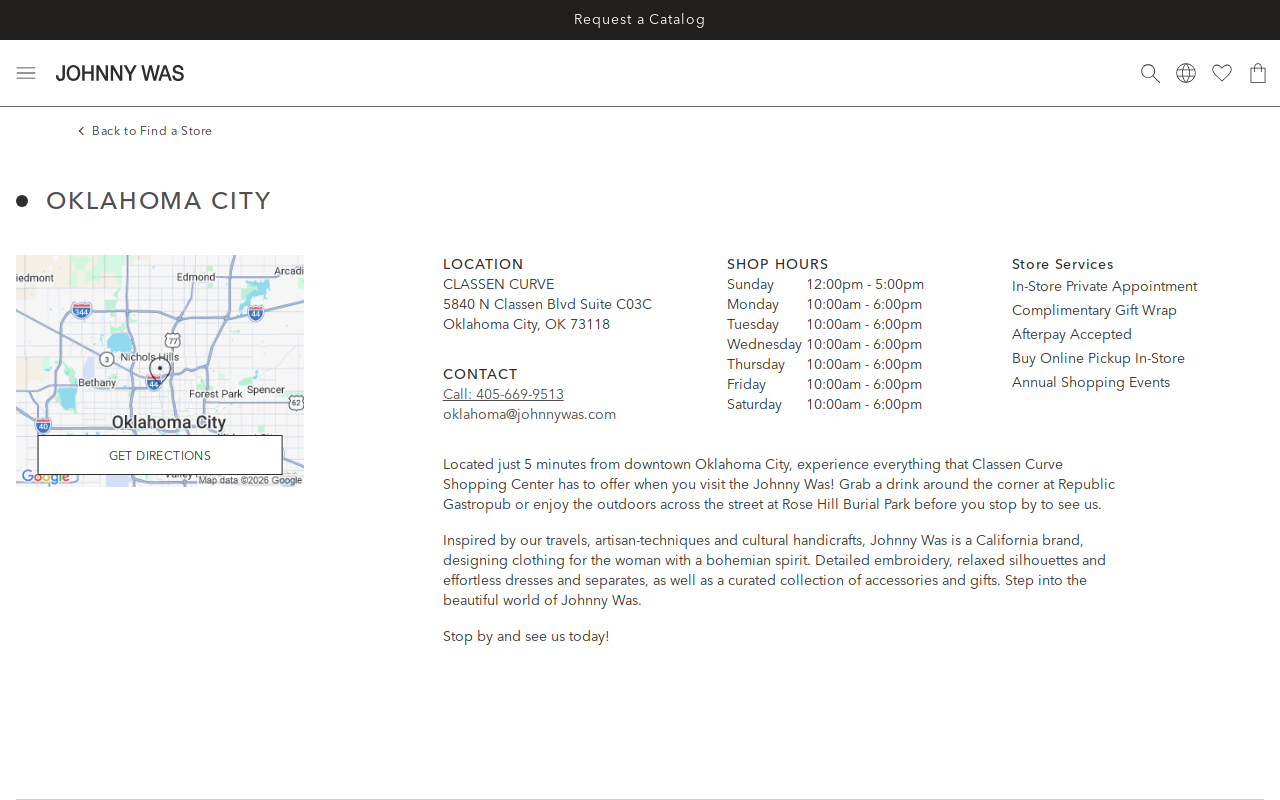Select the Contact section heading
This screenshot has width=1280, height=800.
tap(480, 375)
